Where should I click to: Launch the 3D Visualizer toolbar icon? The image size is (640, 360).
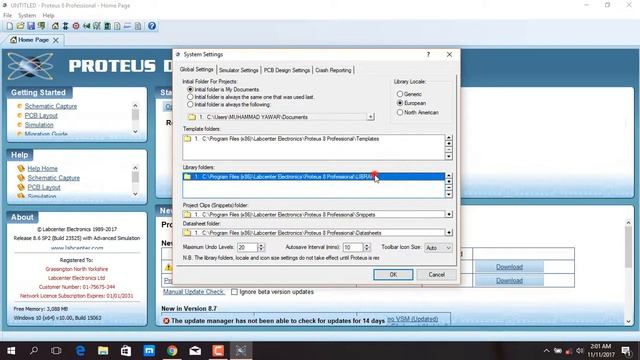pos(87,26)
